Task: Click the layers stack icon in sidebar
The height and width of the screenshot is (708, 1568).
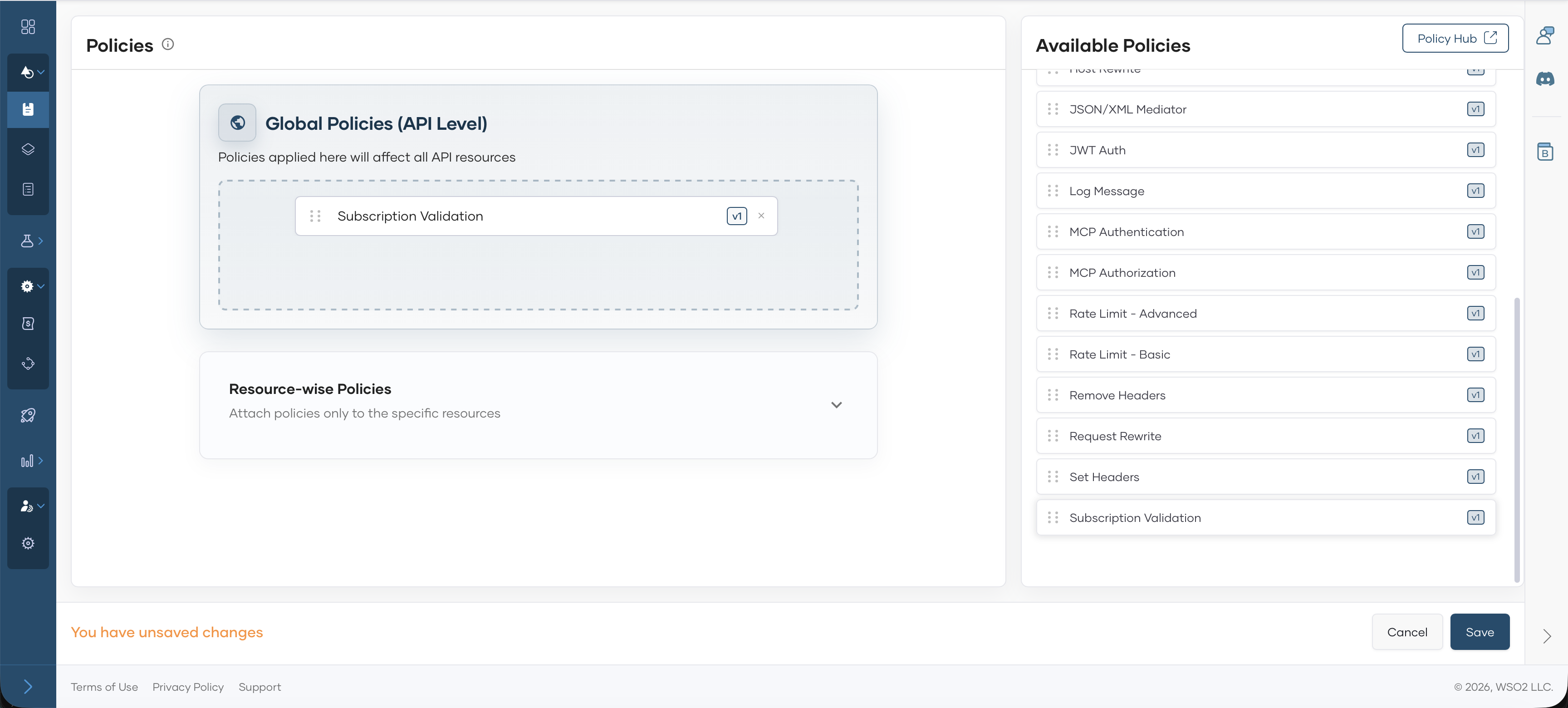Action: point(28,149)
